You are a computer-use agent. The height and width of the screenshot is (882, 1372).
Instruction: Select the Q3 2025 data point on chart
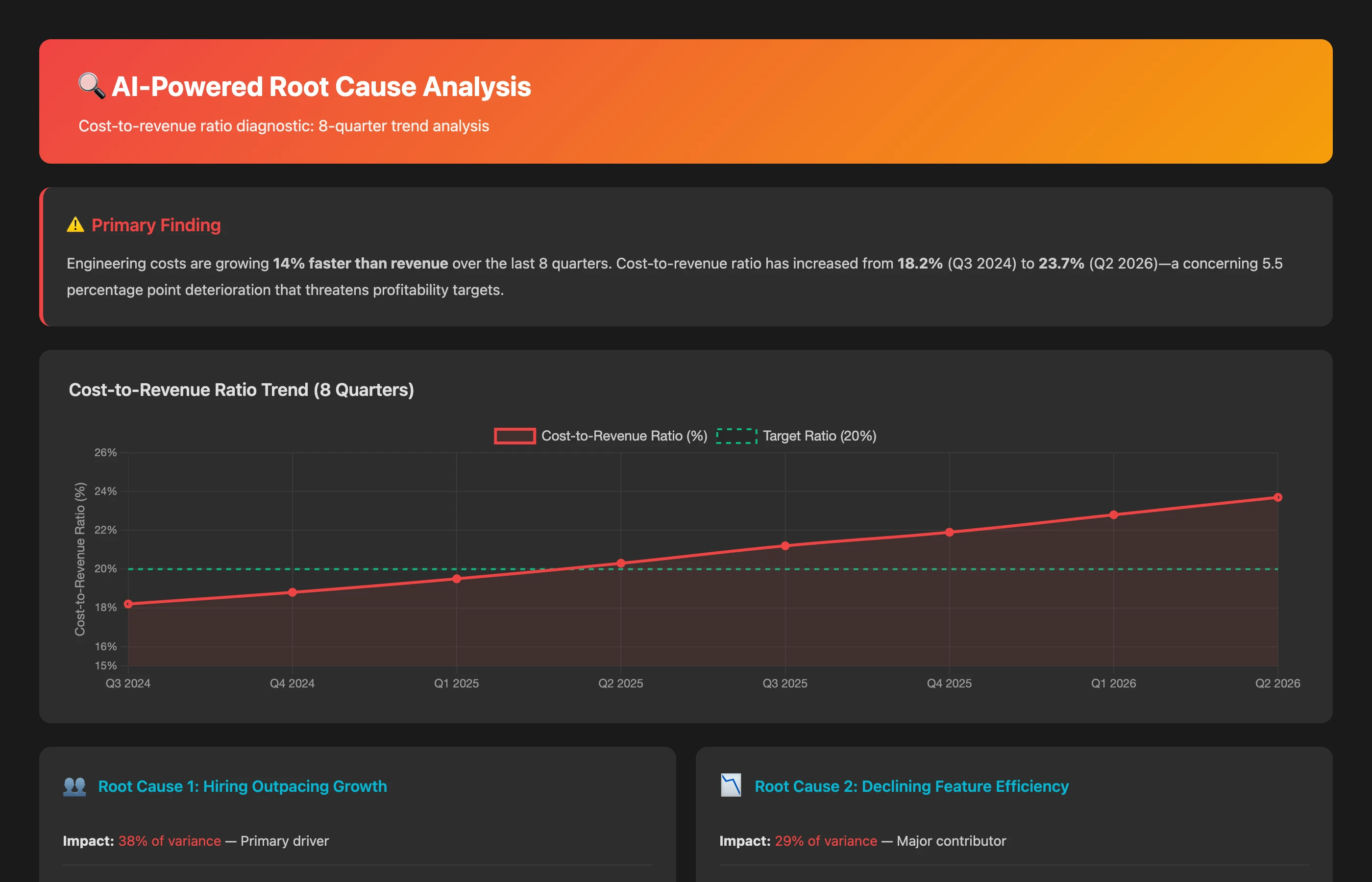tap(785, 546)
